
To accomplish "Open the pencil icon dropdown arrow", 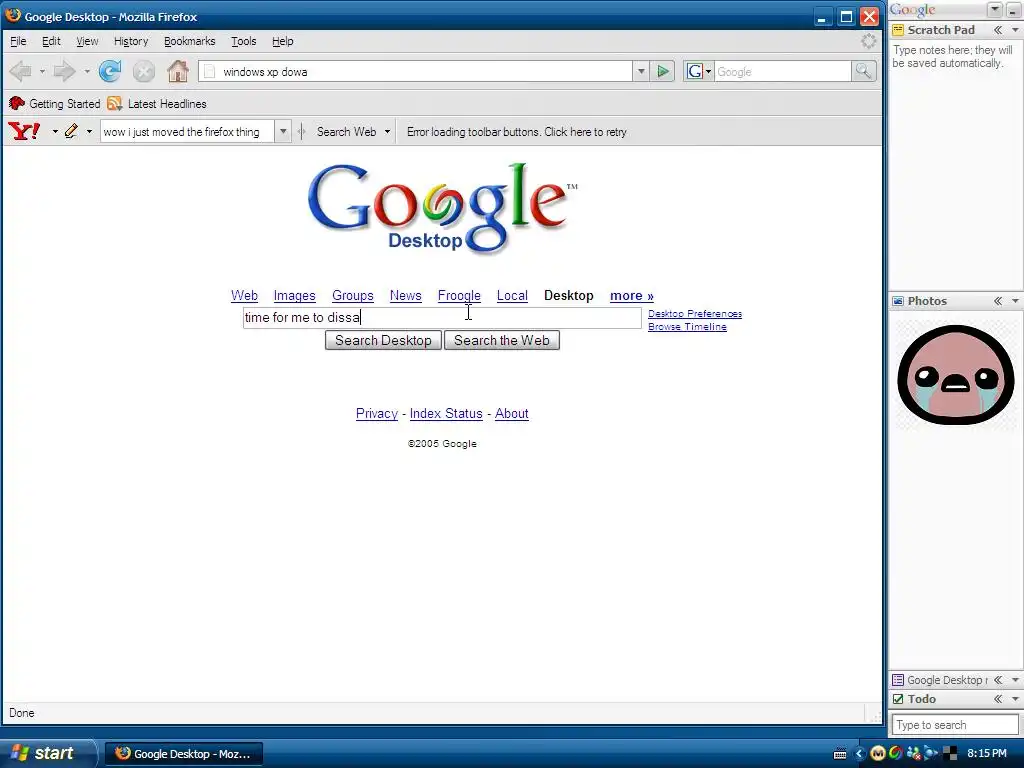I will 89,131.
